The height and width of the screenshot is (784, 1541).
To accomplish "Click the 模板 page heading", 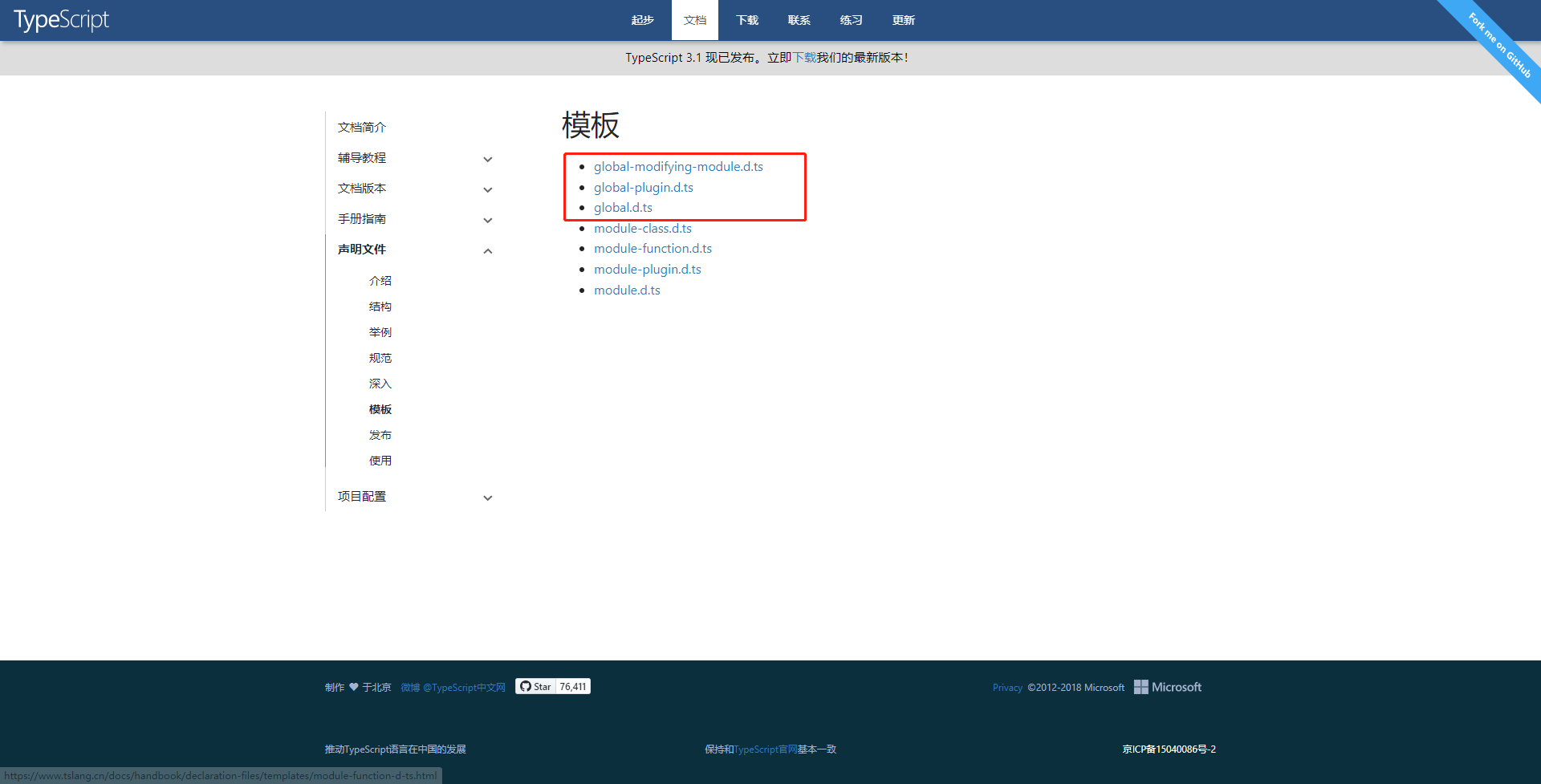I will [x=591, y=125].
